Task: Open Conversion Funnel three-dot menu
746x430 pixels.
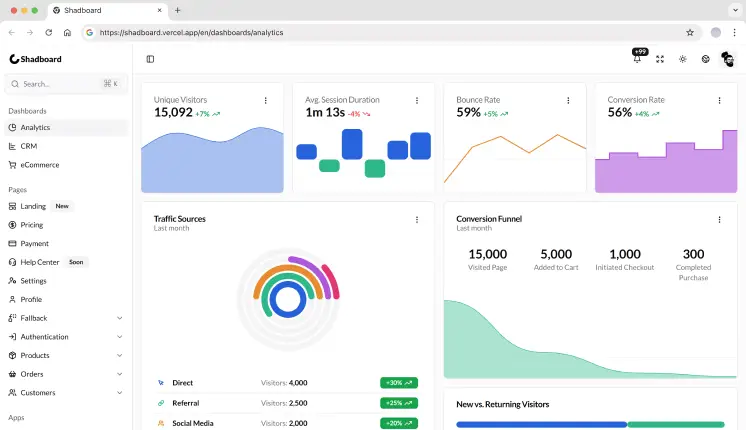Action: coord(719,220)
